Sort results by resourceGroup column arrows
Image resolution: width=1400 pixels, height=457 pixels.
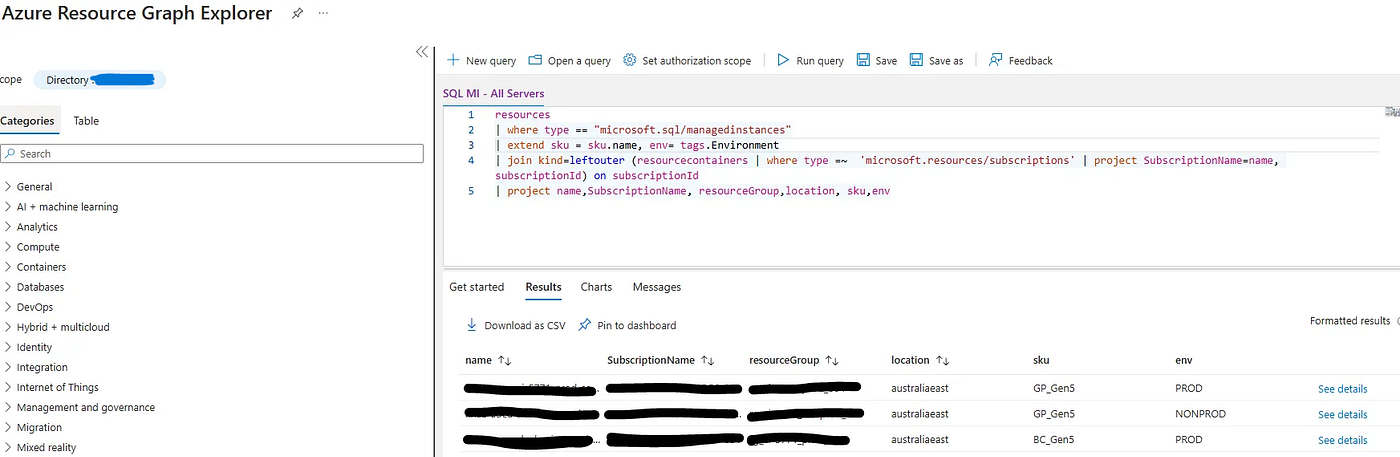coord(832,360)
